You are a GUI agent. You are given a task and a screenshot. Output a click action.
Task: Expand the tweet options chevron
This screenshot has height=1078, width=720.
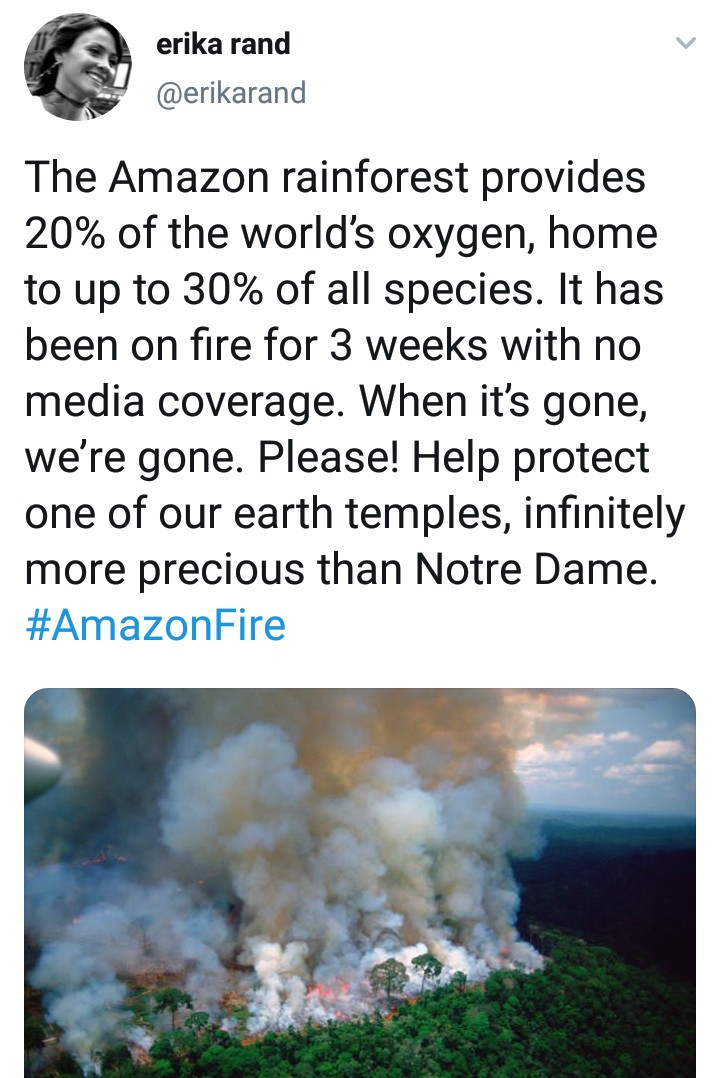(x=684, y=45)
